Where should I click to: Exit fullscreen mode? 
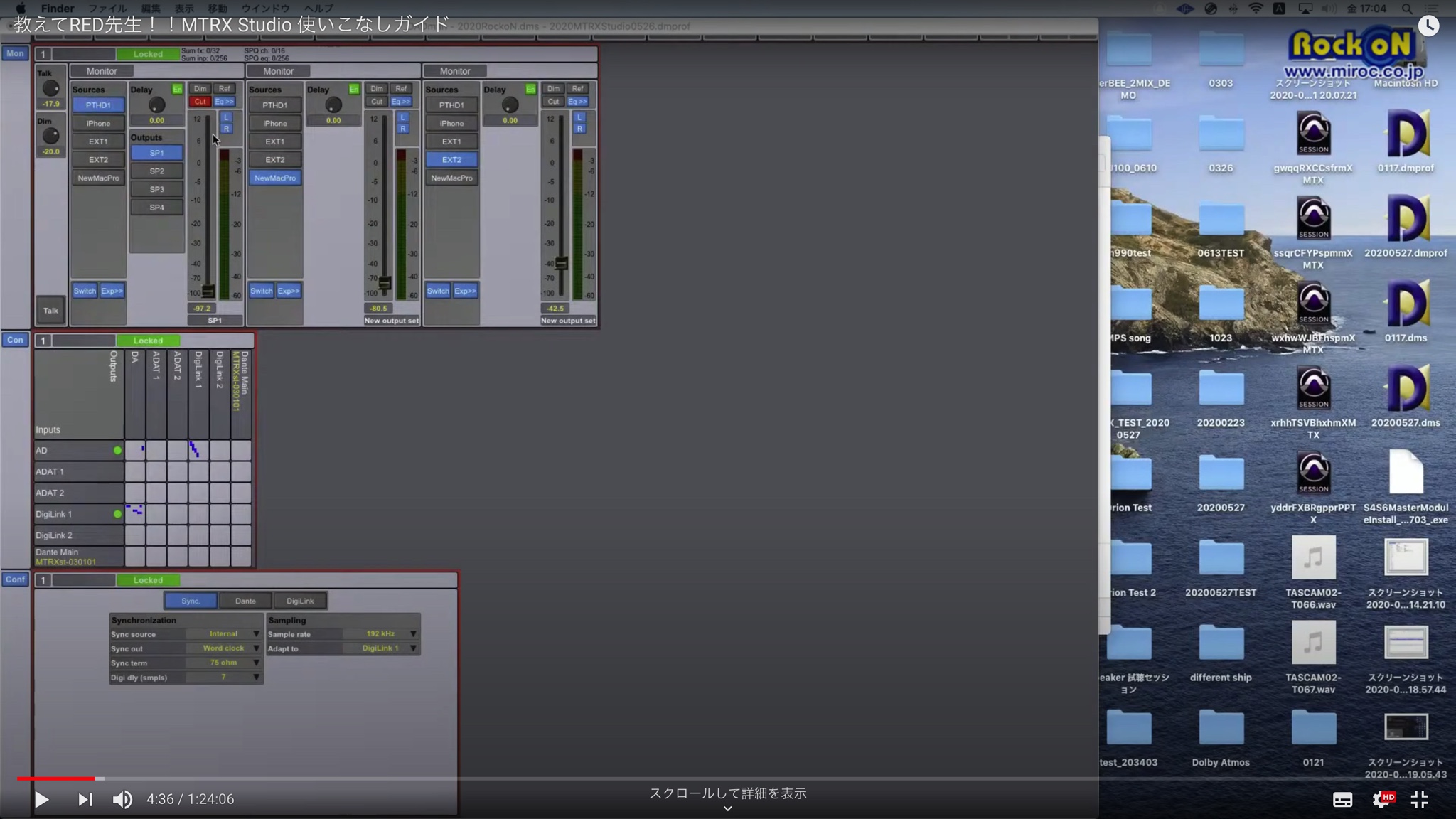[x=1420, y=800]
